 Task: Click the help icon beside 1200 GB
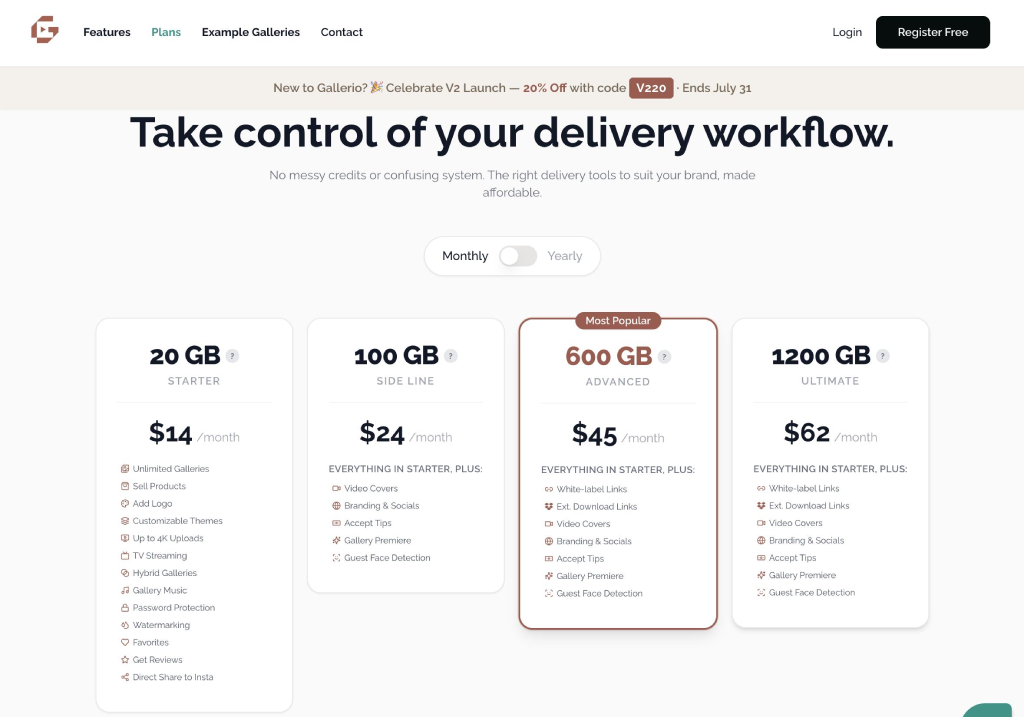(x=882, y=356)
